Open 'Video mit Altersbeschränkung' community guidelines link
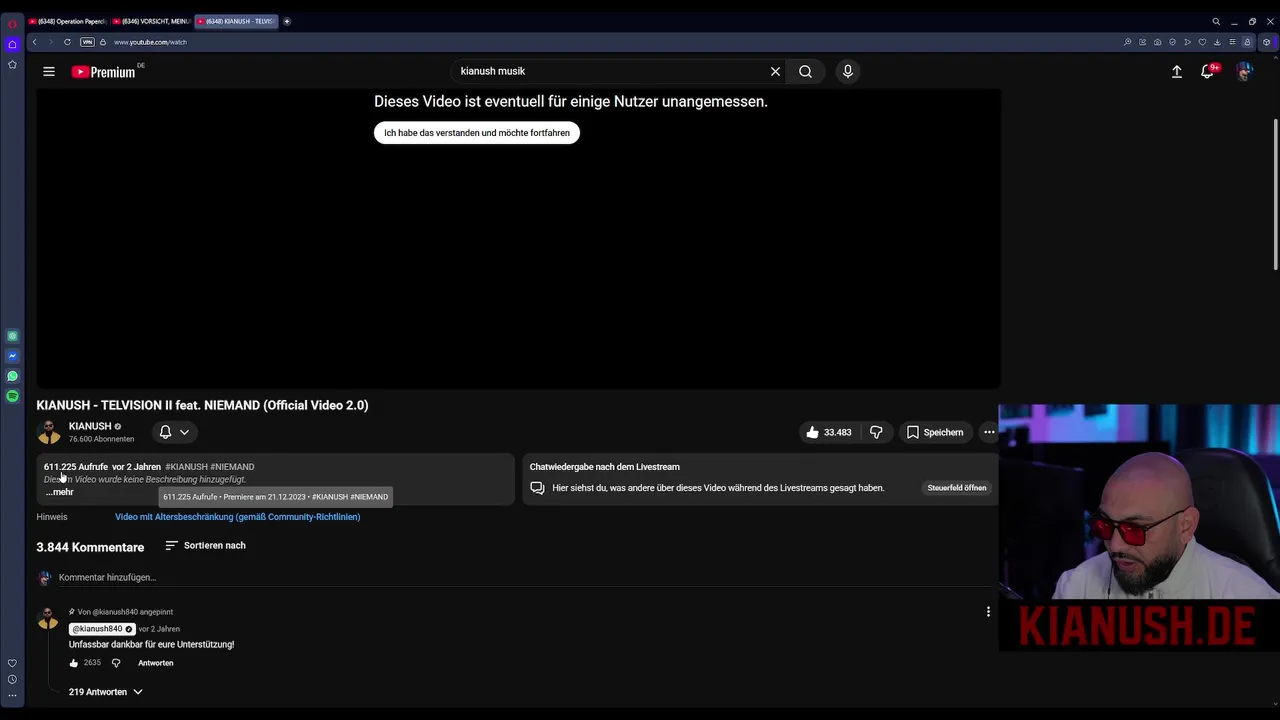Image resolution: width=1280 pixels, height=720 pixels. (x=237, y=517)
